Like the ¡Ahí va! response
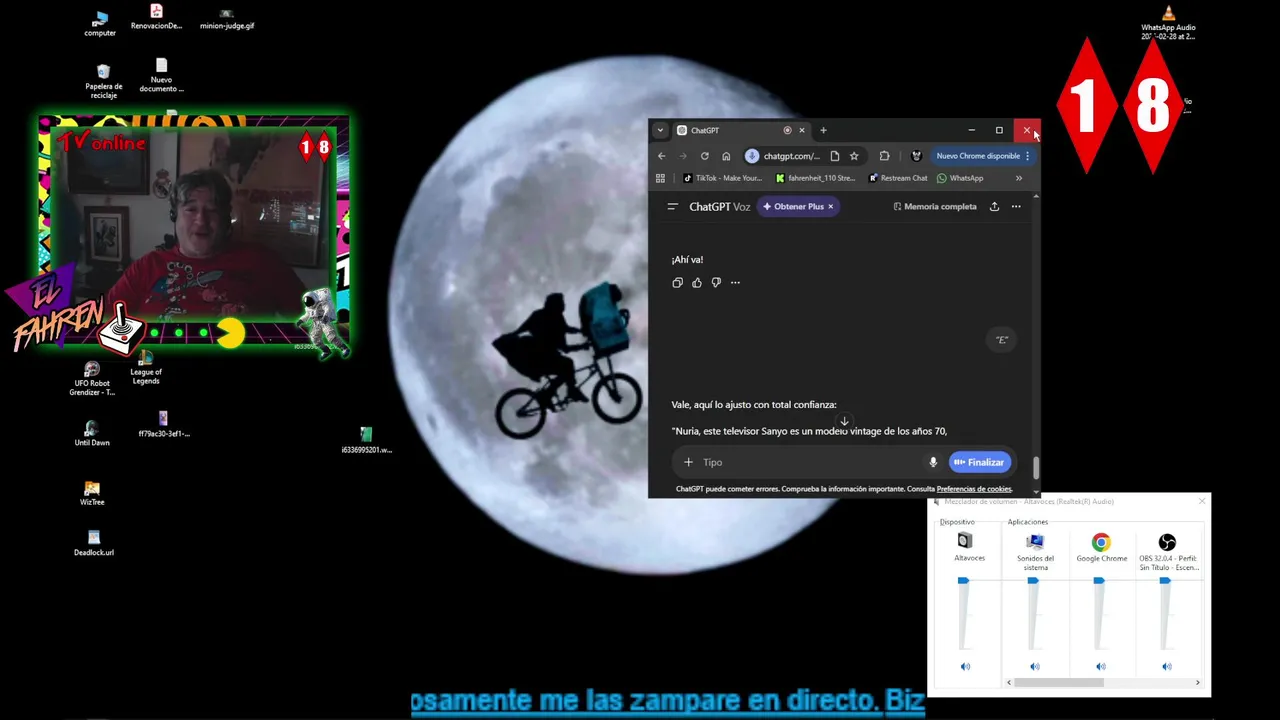The width and height of the screenshot is (1280, 720). pyautogui.click(x=697, y=283)
